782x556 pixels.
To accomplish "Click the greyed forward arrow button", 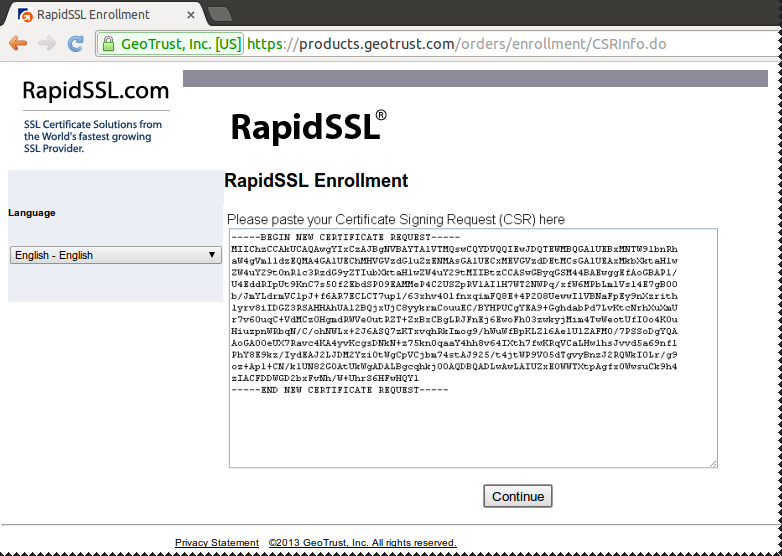I will click(x=47, y=43).
